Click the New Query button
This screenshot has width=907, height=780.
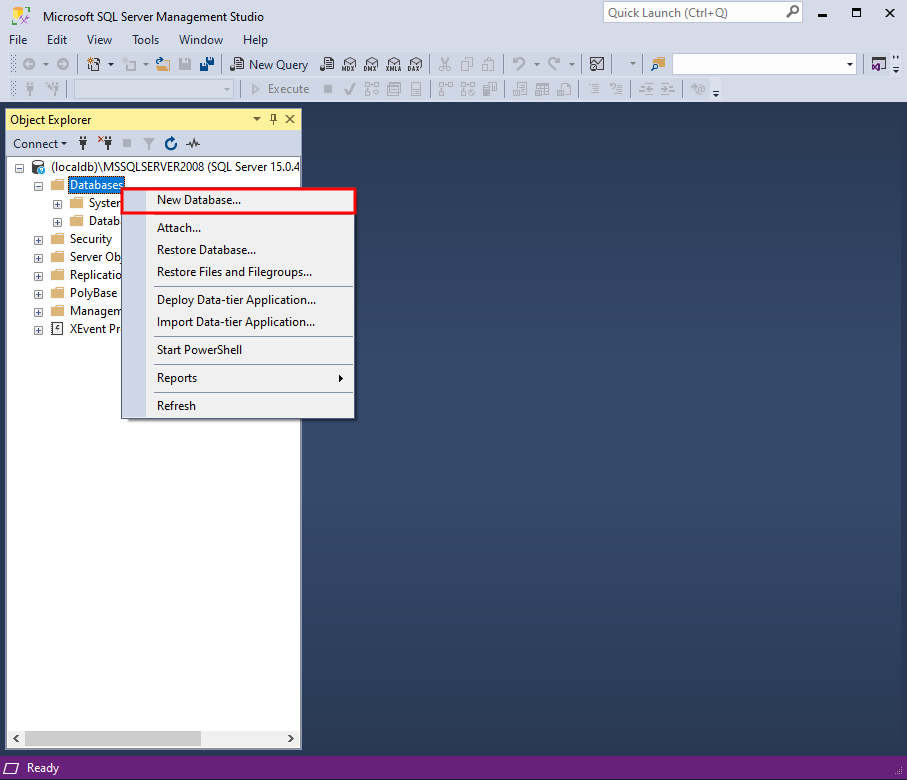[x=269, y=64]
